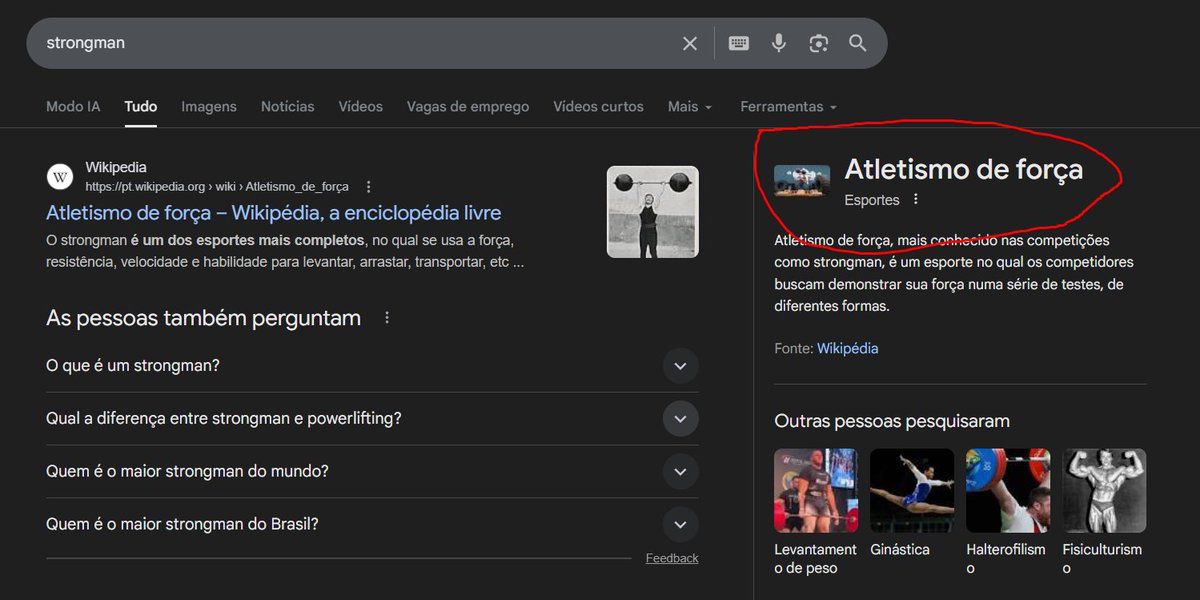Open the Vídeos tab

point(361,106)
